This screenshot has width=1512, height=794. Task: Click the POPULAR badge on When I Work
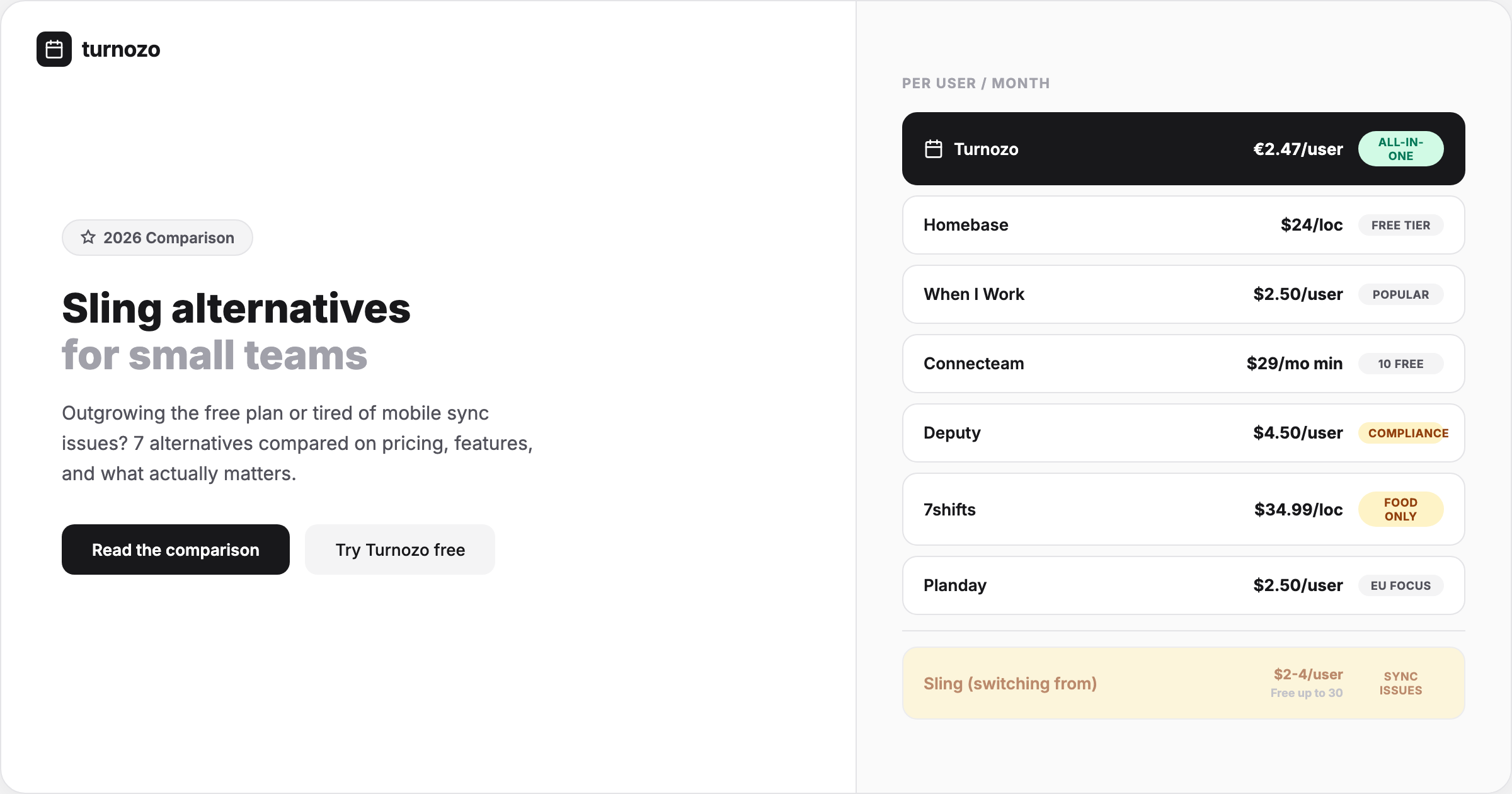coord(1400,294)
